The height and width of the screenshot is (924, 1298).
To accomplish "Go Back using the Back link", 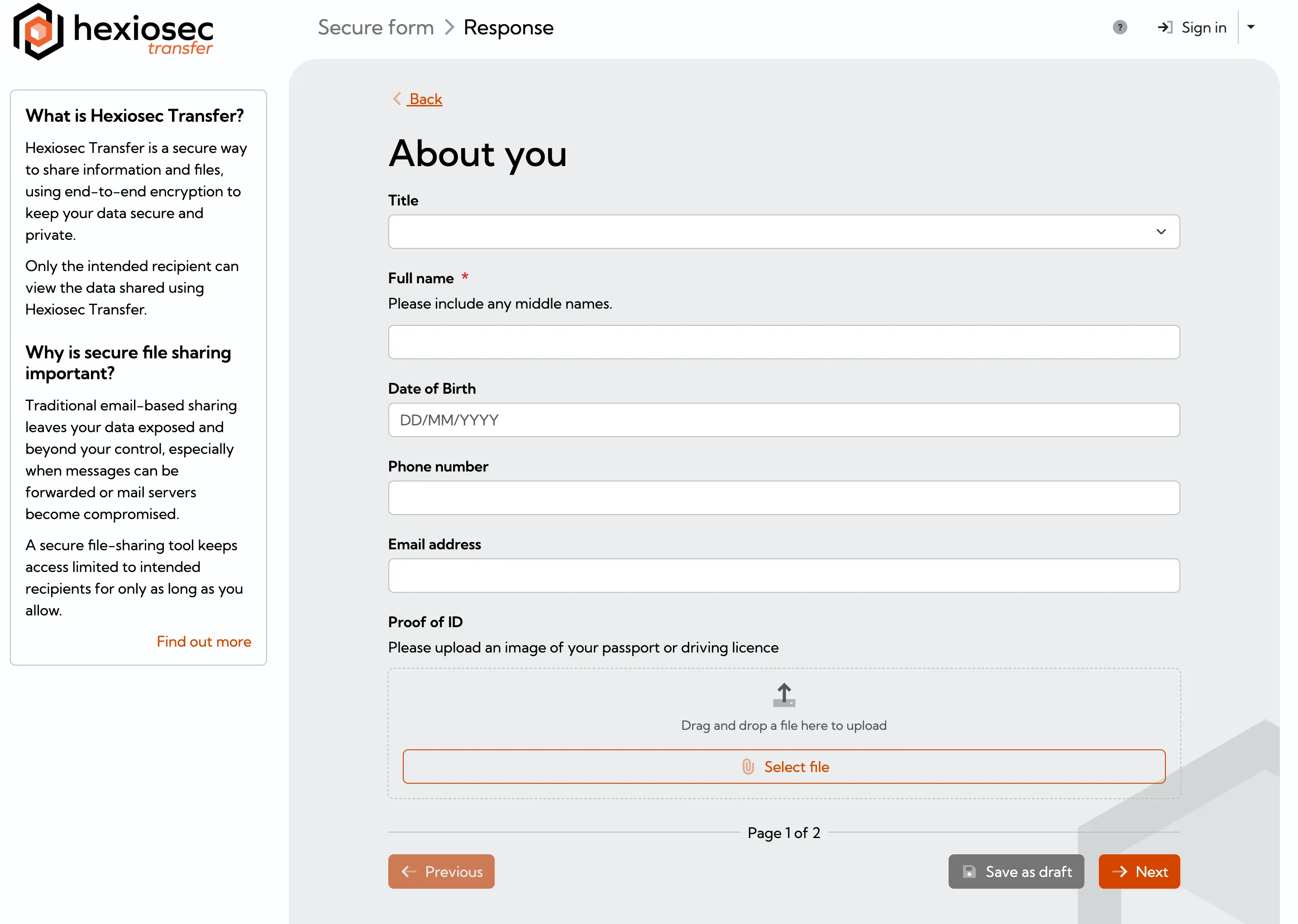I will tap(418, 99).
